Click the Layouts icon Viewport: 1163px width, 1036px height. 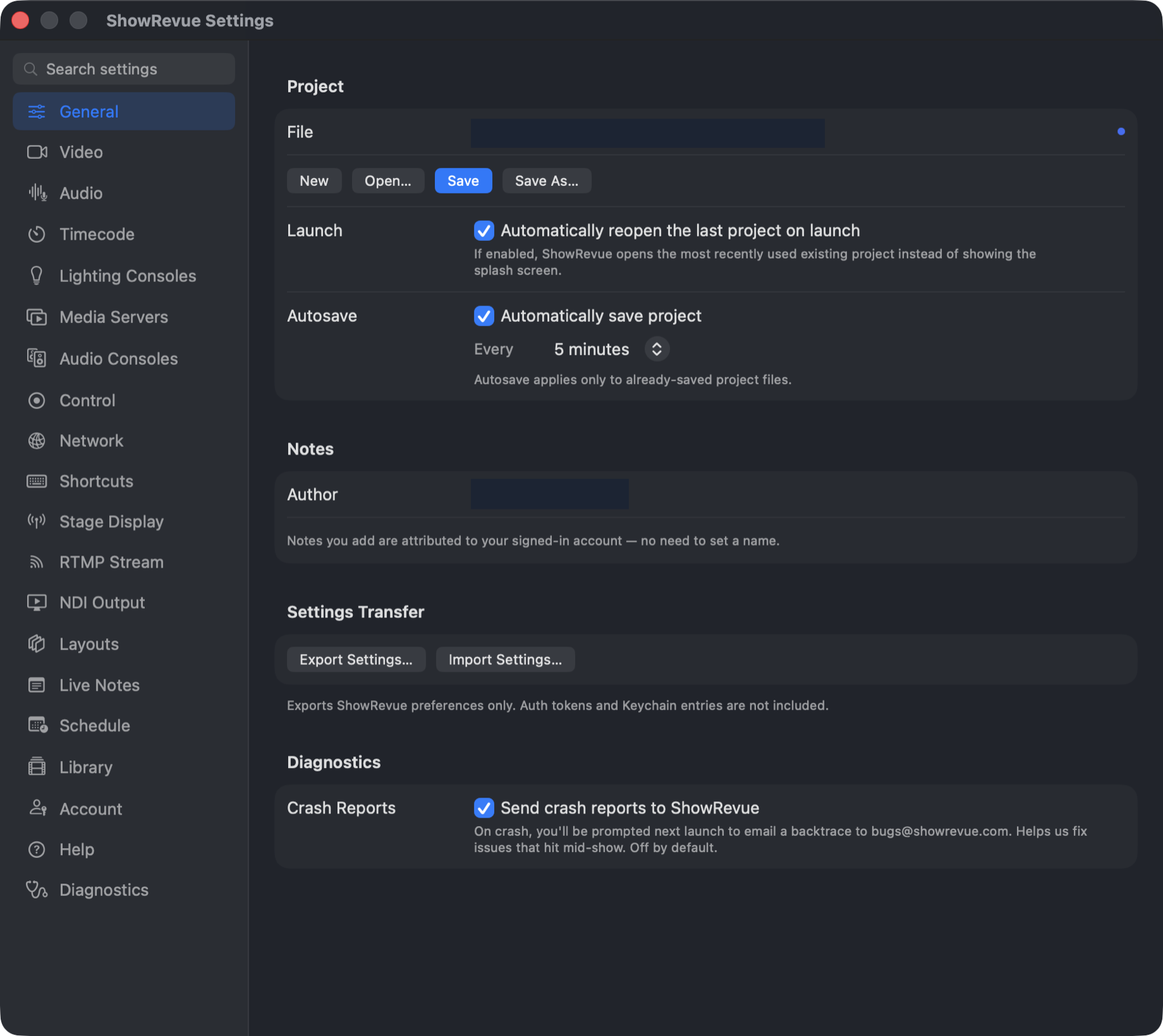pos(37,644)
